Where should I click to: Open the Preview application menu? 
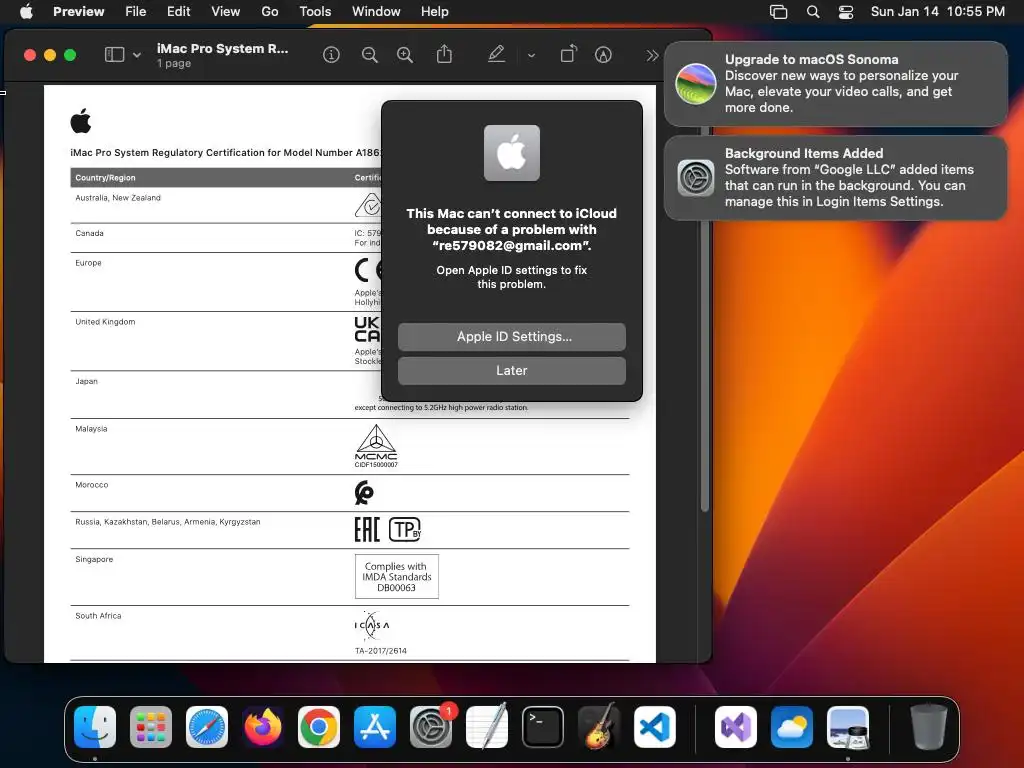[x=78, y=11]
